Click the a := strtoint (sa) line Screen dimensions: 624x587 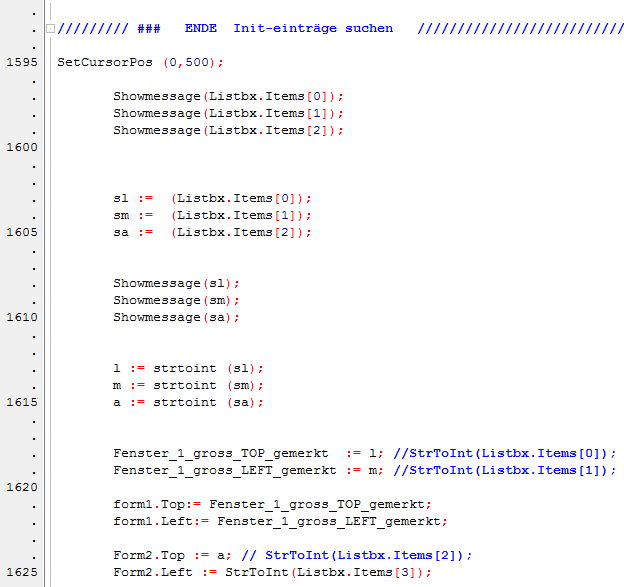coord(188,402)
